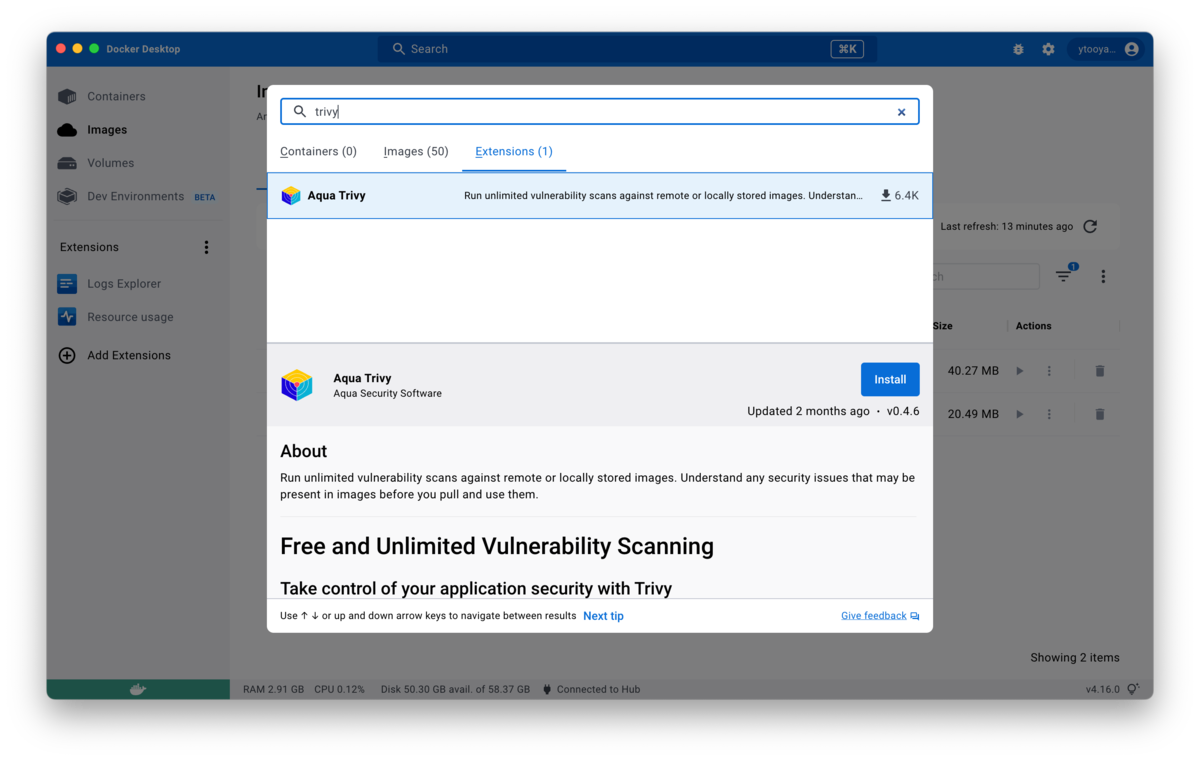Click the lightbulb icon beside v4.16.0
Viewport: 1200px width, 761px height.
click(1133, 689)
